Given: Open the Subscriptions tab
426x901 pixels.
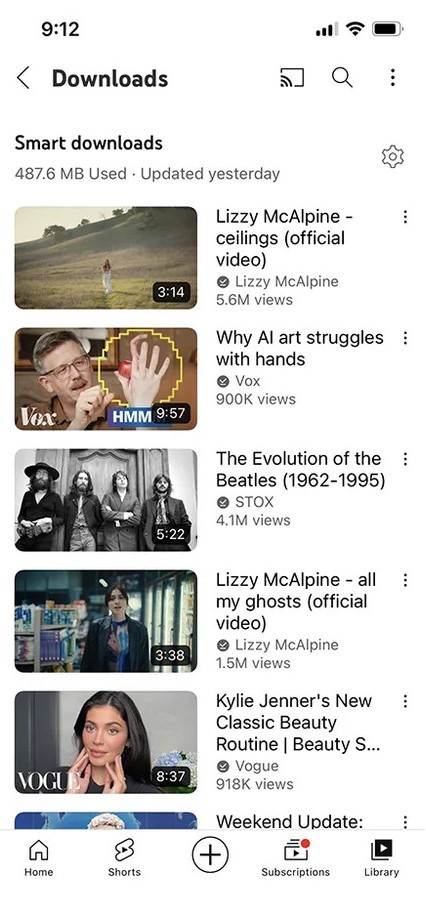Looking at the screenshot, I should [295, 858].
